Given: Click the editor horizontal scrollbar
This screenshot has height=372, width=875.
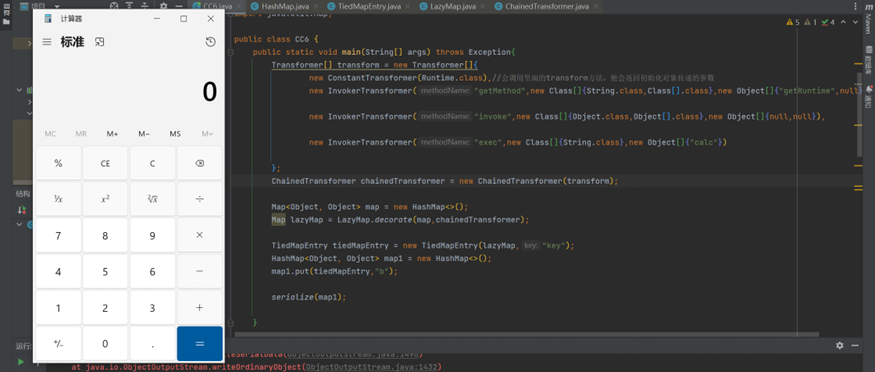Looking at the screenshot, I should 527,335.
